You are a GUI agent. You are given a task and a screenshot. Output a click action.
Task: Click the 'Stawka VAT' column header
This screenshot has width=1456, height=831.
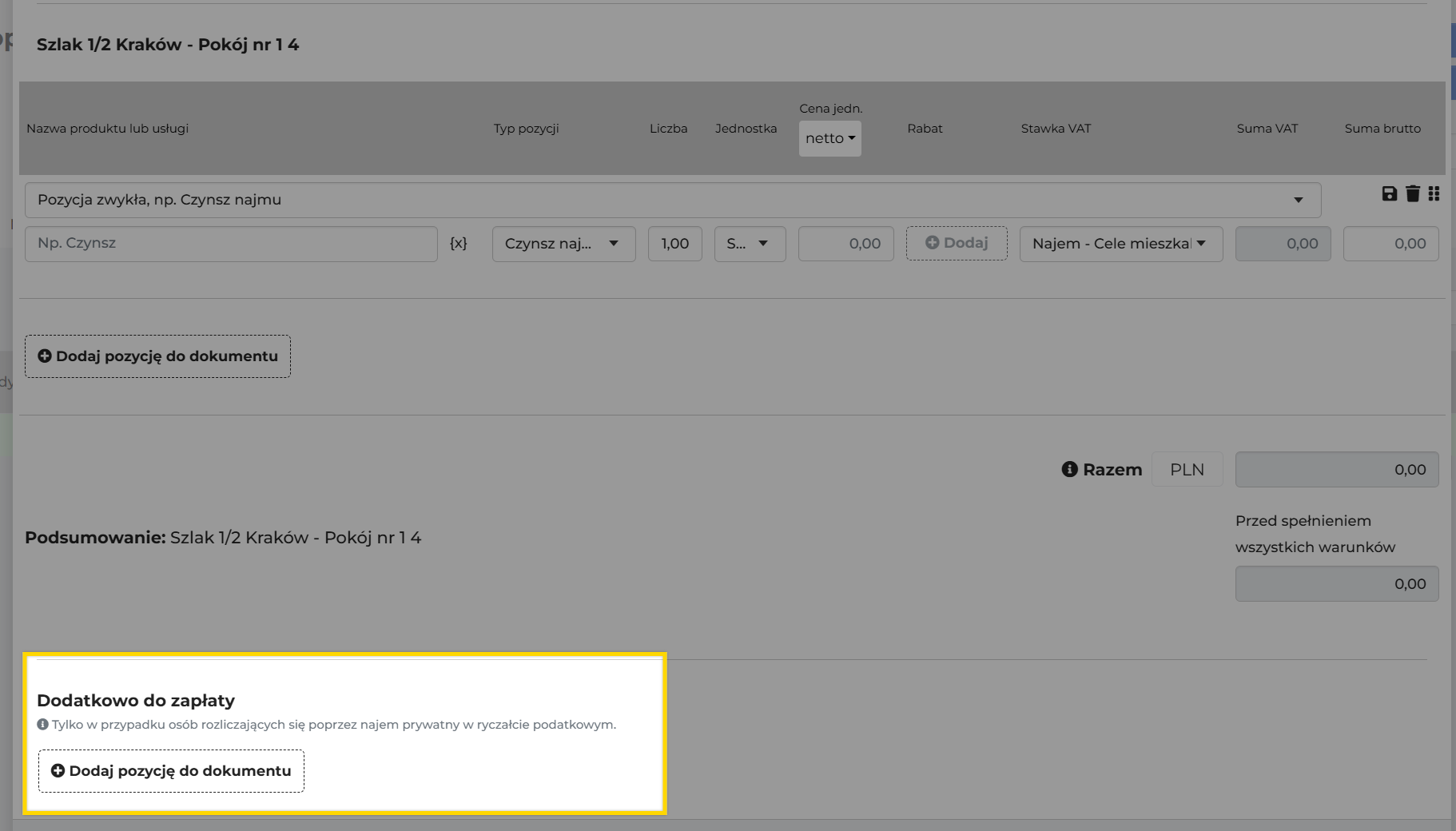click(1056, 129)
